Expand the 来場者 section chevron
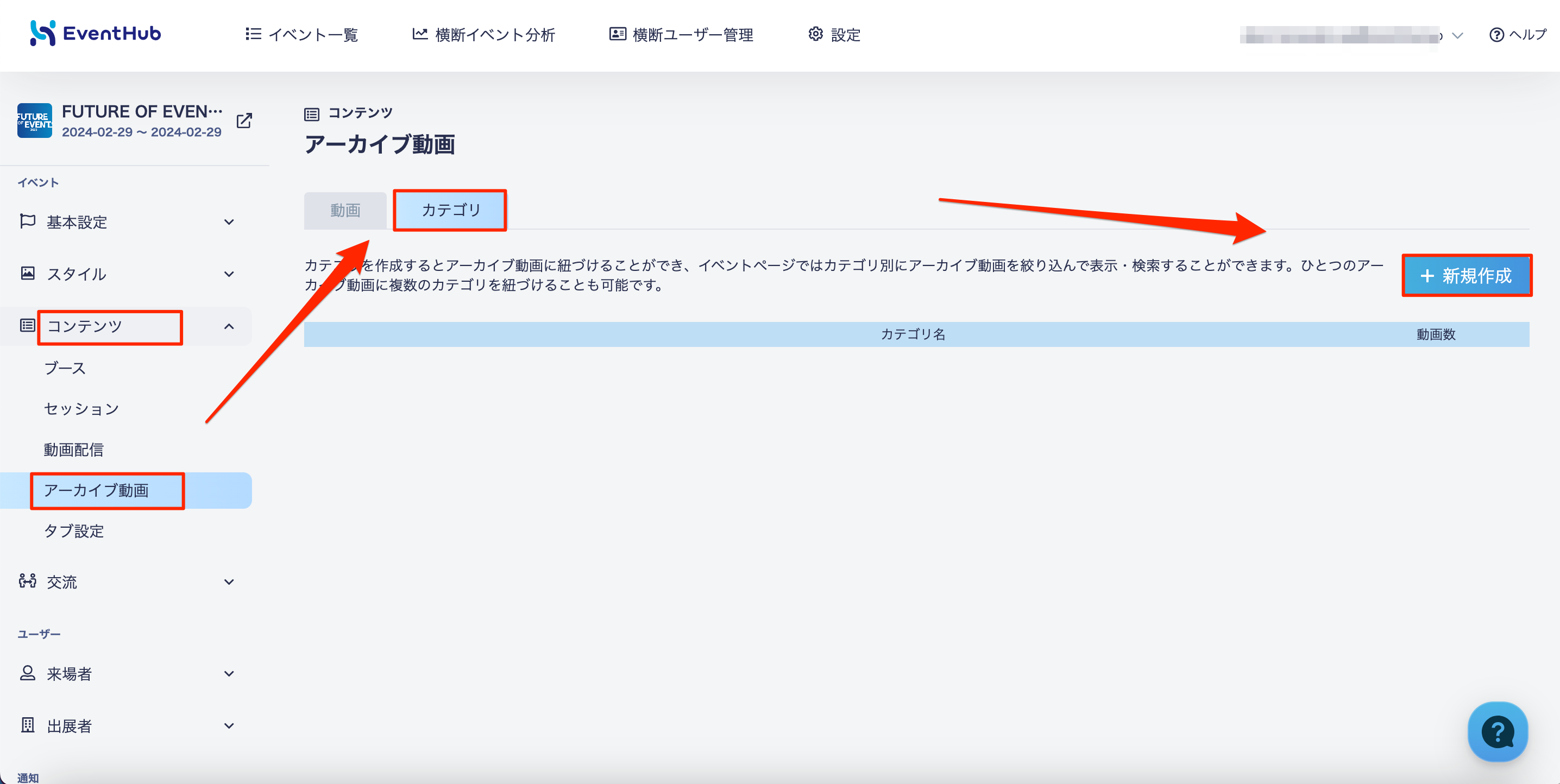This screenshot has width=1560, height=784. coord(229,674)
